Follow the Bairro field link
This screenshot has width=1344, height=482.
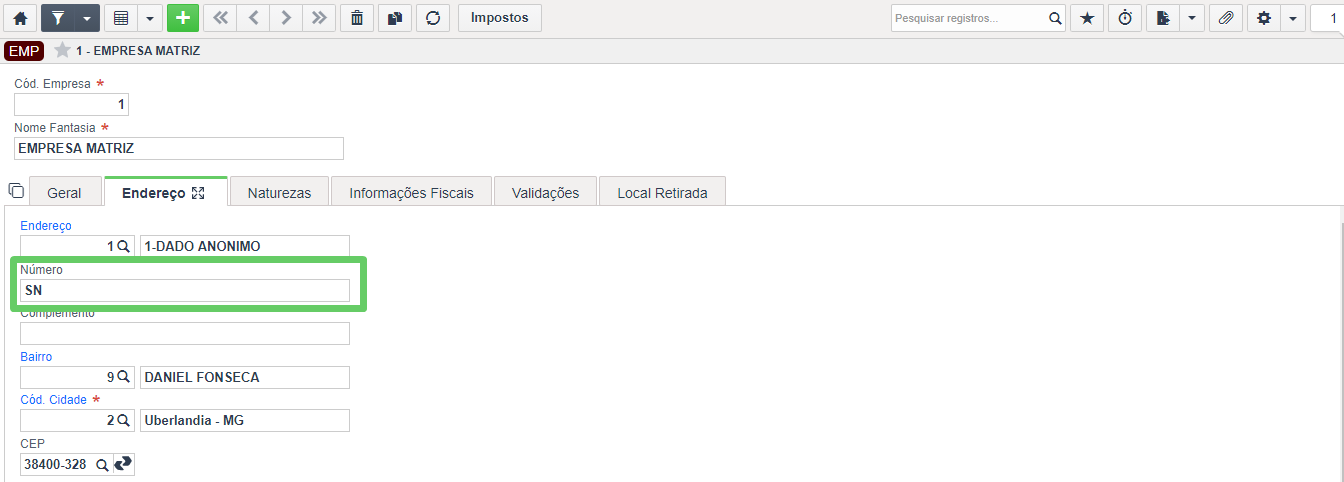pyautogui.click(x=36, y=356)
